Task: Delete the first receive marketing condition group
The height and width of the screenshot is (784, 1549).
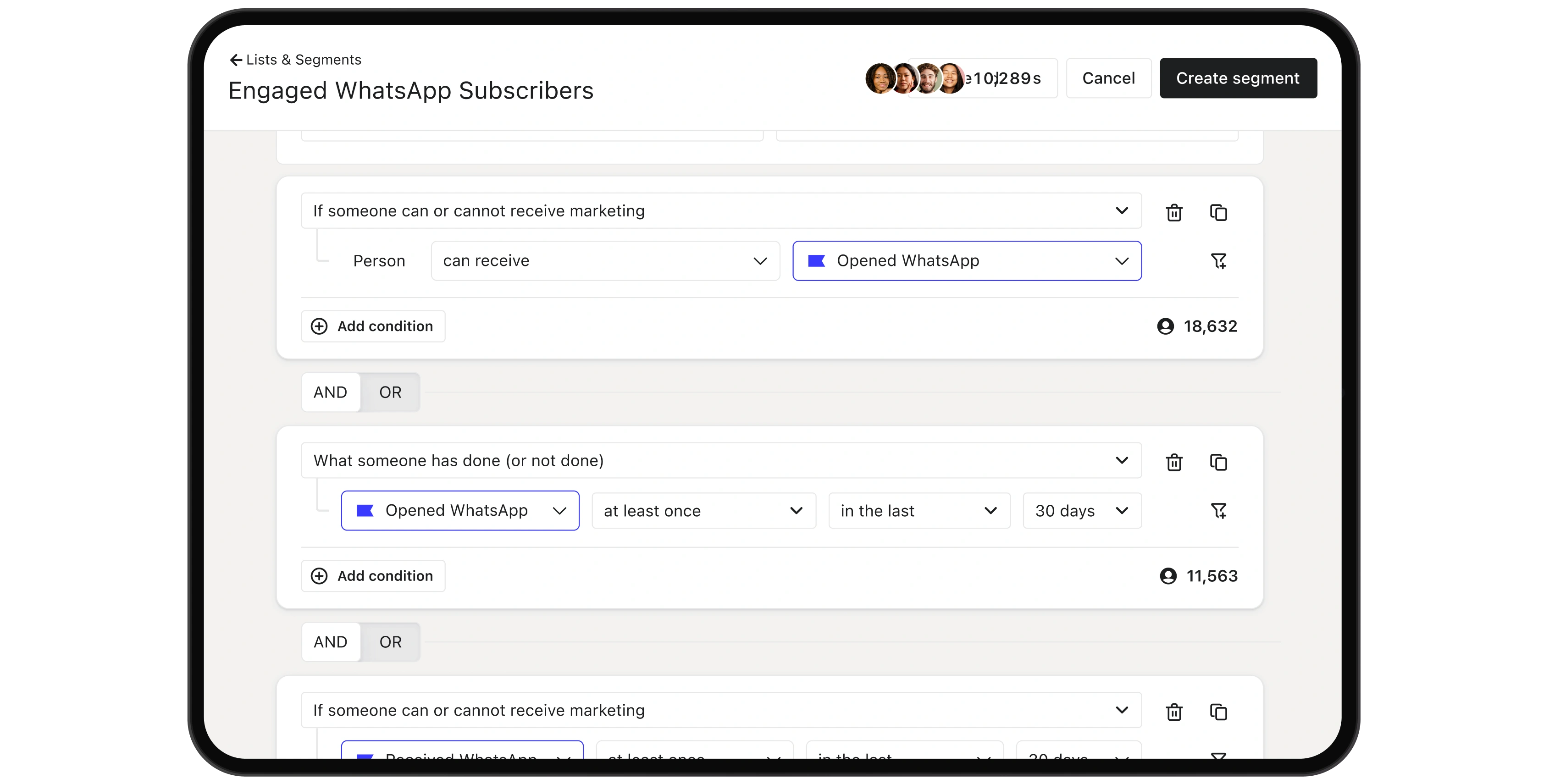Action: coord(1174,212)
